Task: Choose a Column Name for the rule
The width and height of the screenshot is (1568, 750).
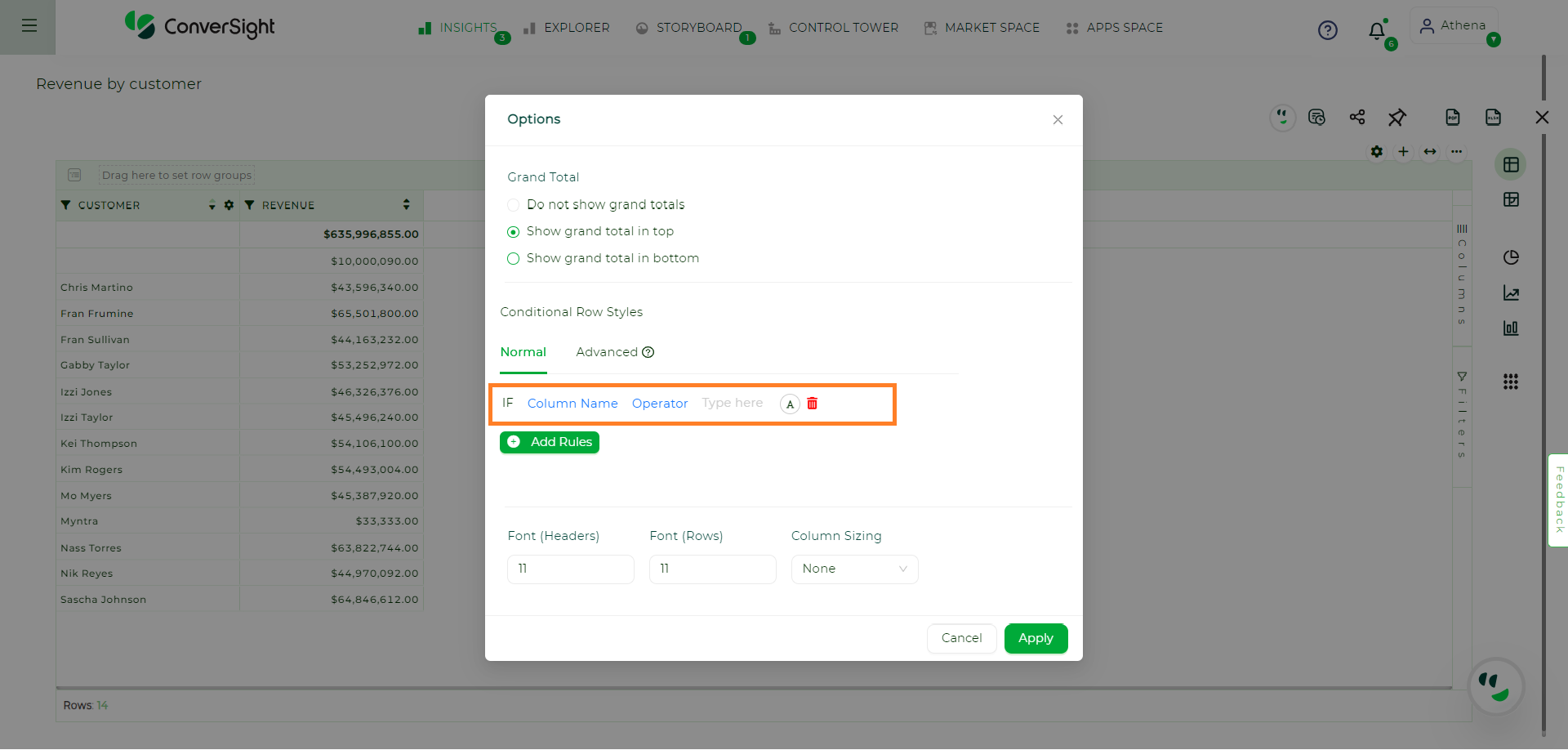Action: pyautogui.click(x=572, y=404)
